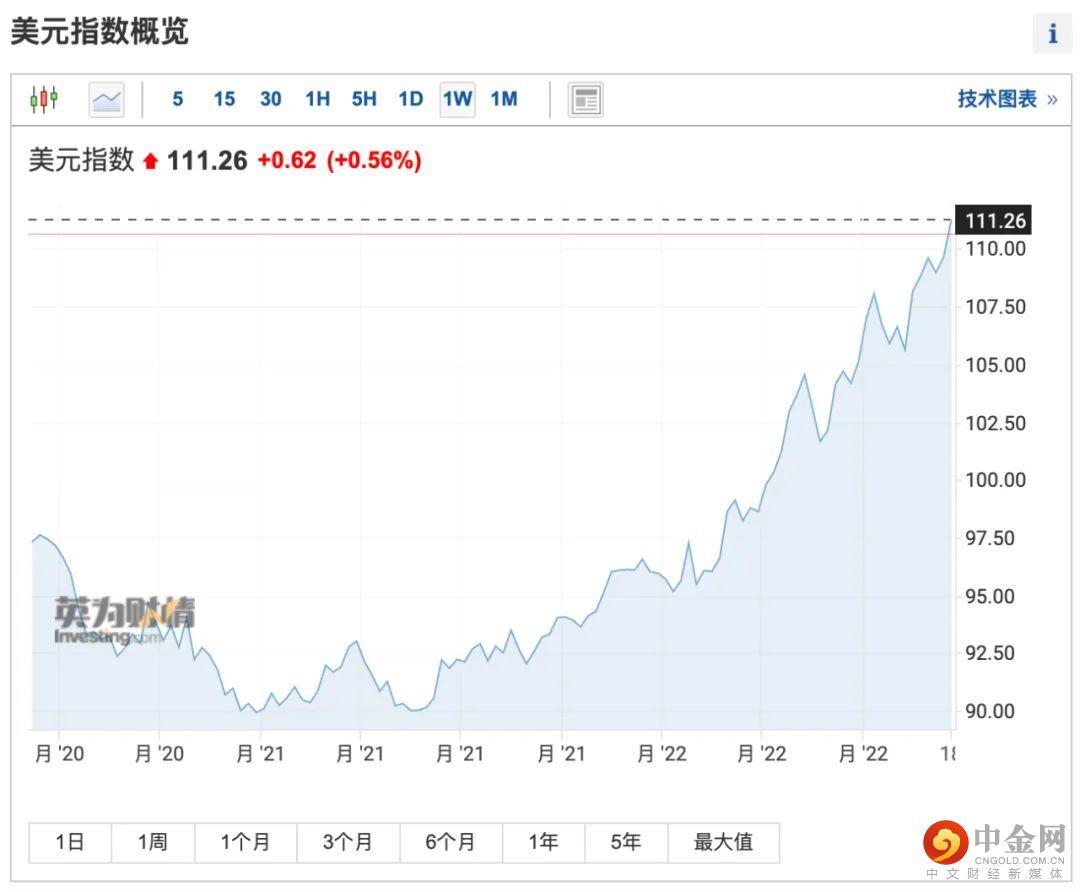This screenshot has width=1080, height=892.
Task: Click the 90.00 axis label
Action: click(x=989, y=711)
